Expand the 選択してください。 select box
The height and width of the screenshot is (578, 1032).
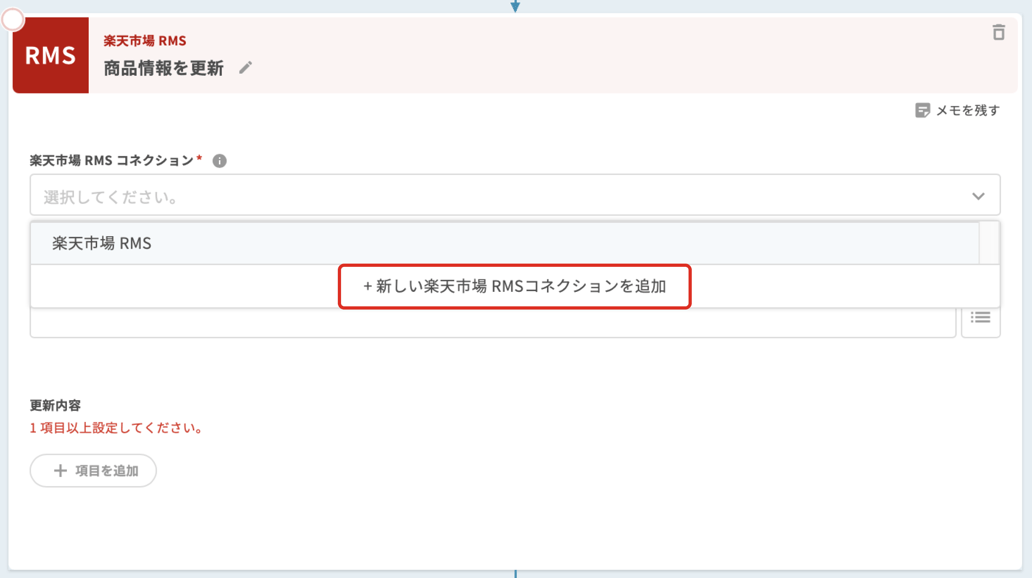click(500, 195)
